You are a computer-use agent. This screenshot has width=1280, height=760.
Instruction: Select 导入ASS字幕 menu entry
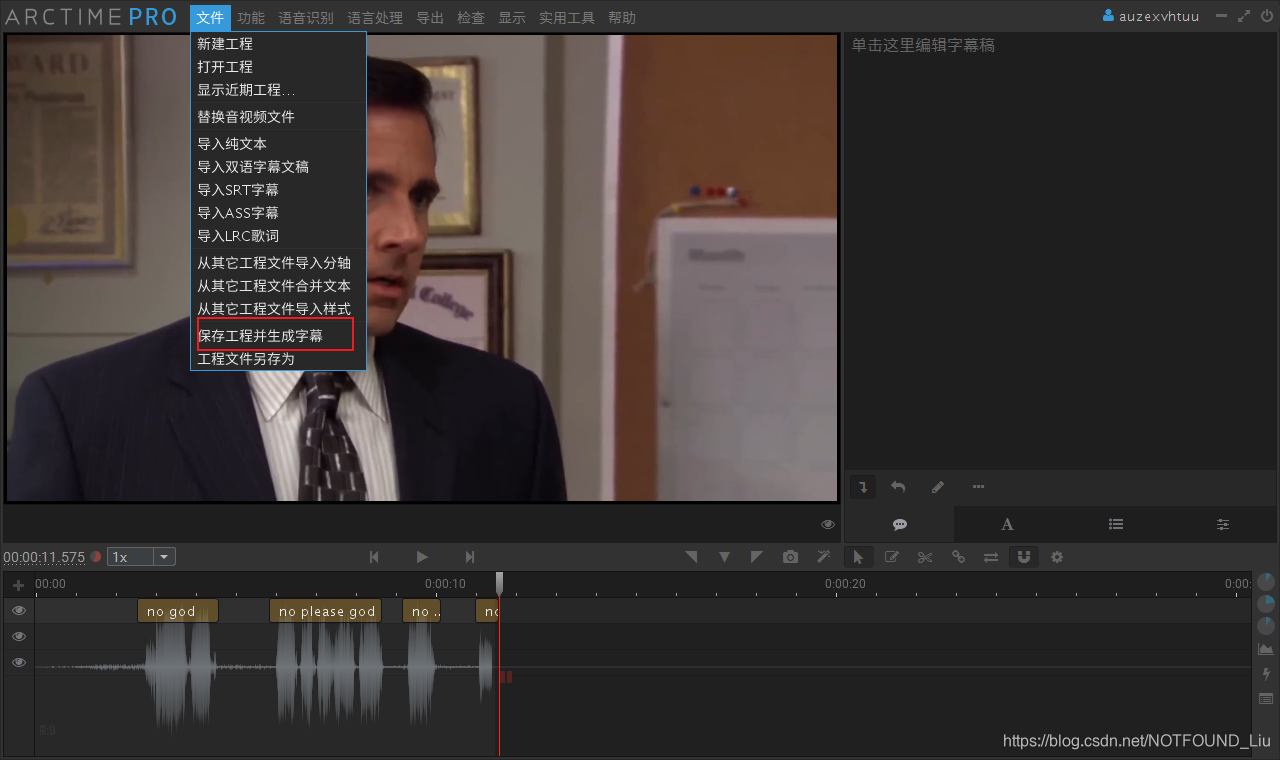pyautogui.click(x=278, y=213)
